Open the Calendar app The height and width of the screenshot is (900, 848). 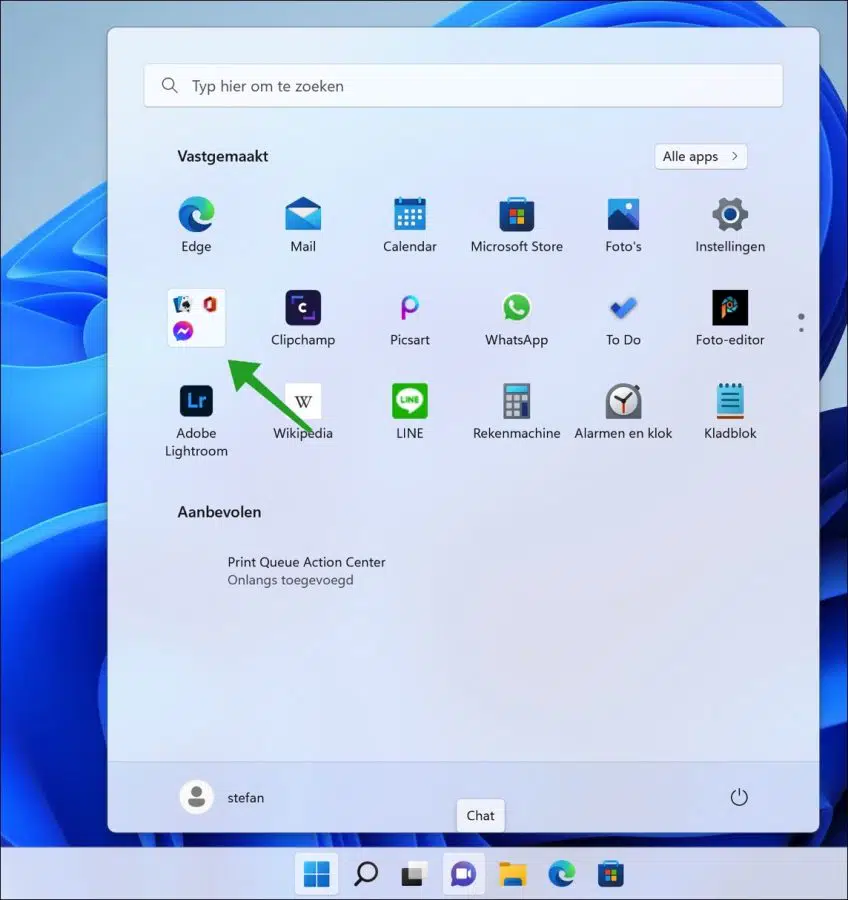[x=410, y=224]
